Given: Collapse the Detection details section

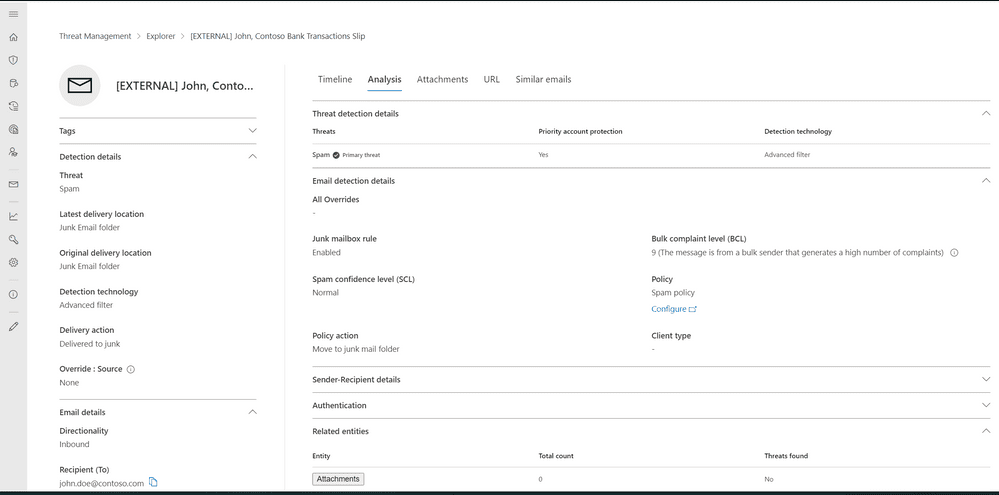Looking at the screenshot, I should 252,157.
